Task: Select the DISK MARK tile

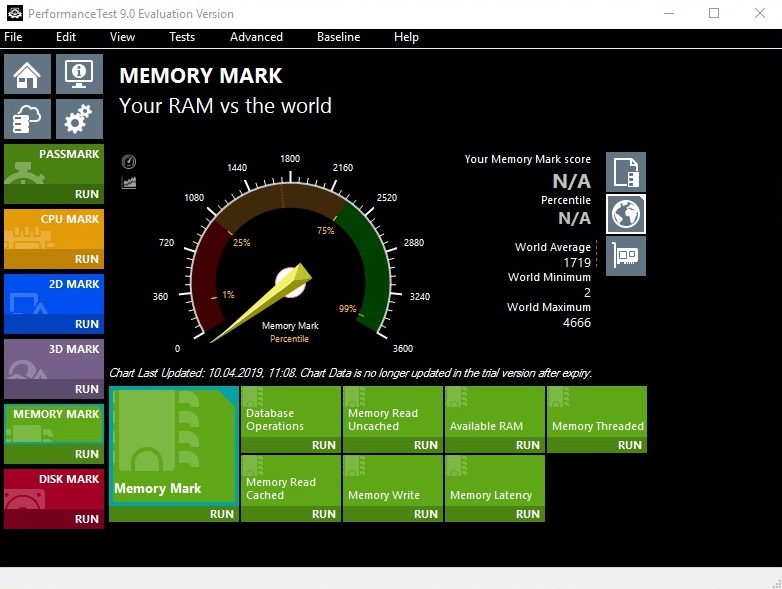Action: coord(54,489)
